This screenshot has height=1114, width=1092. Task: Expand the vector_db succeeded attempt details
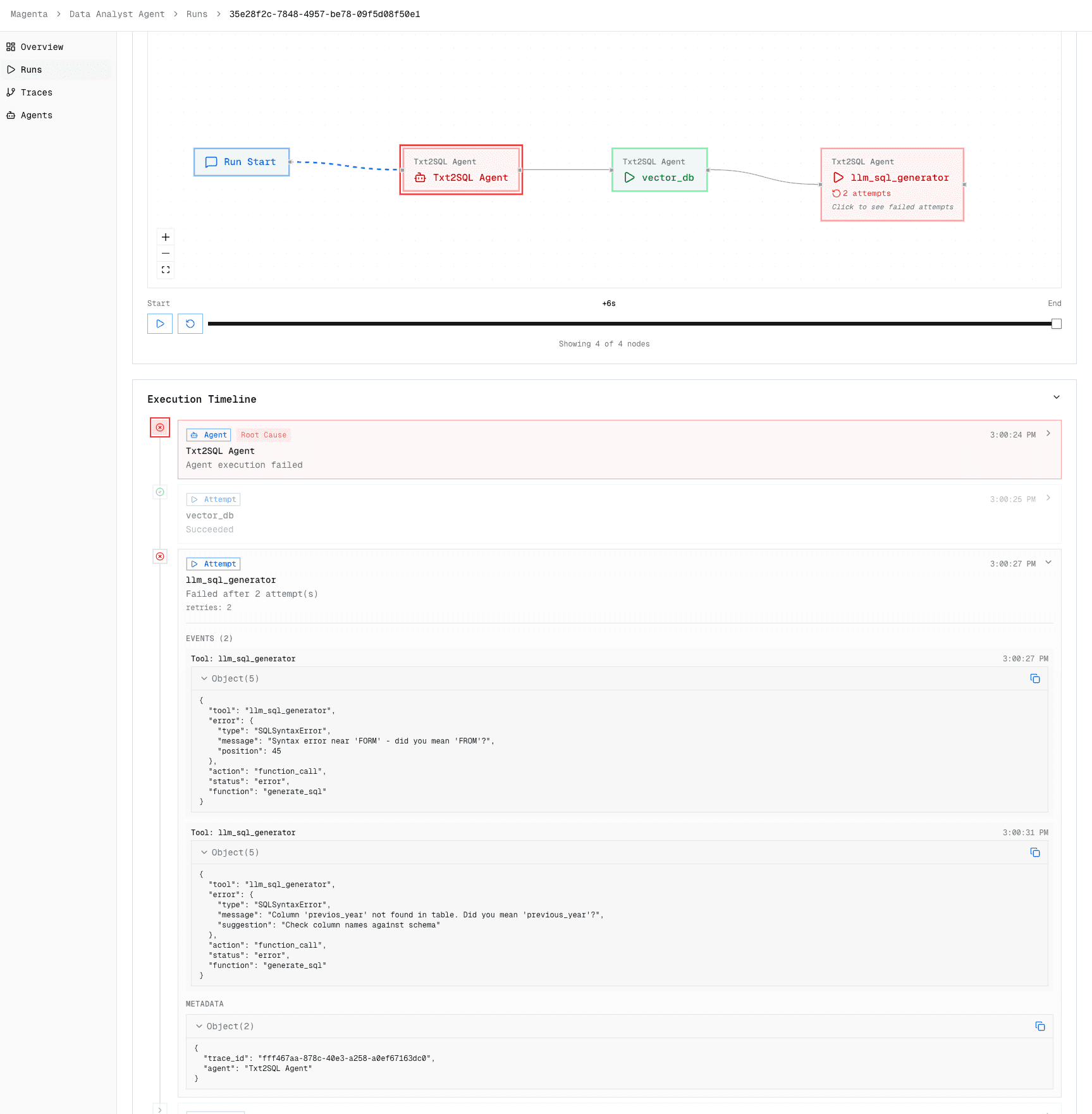point(1048,498)
